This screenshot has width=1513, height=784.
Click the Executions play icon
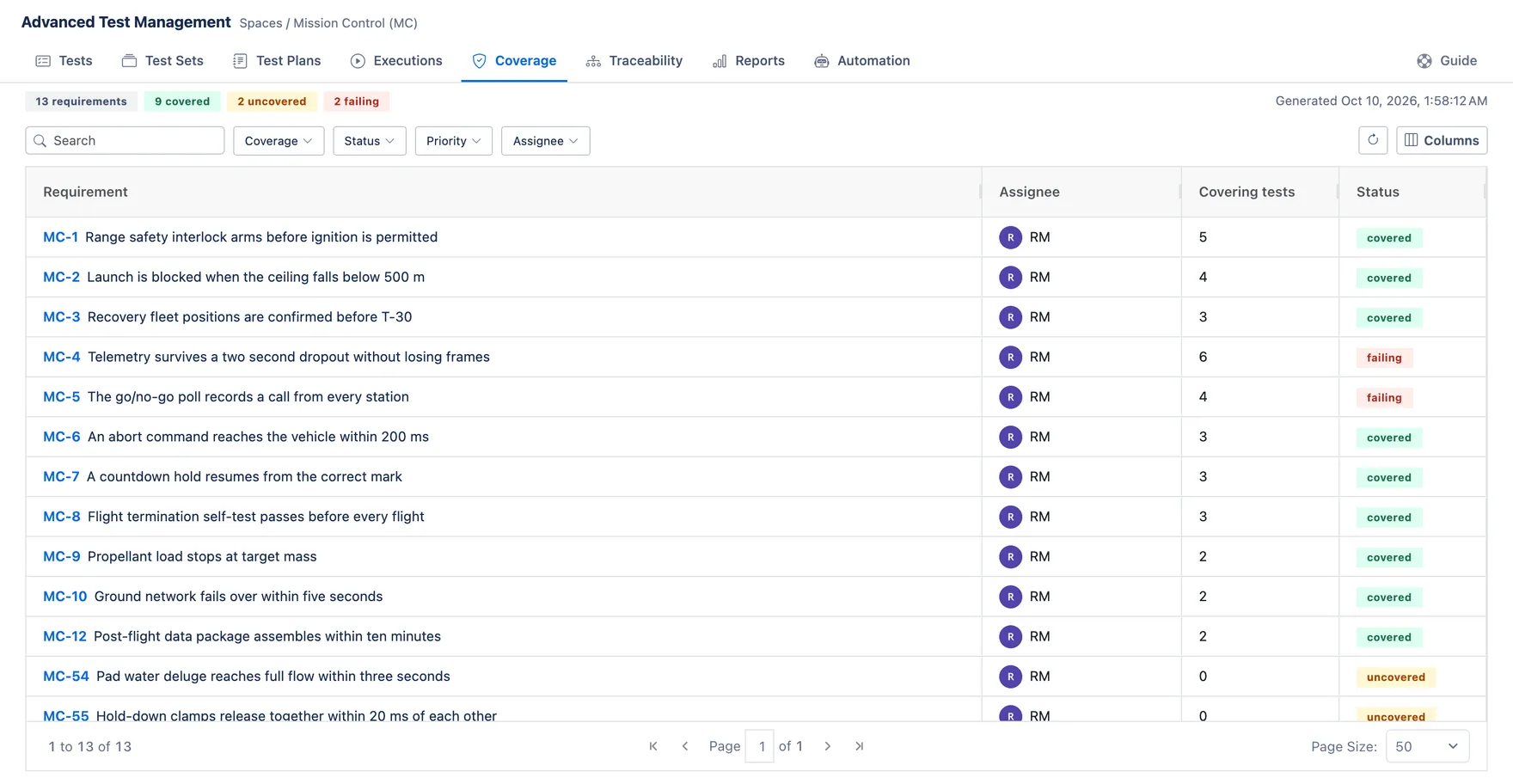pos(358,61)
